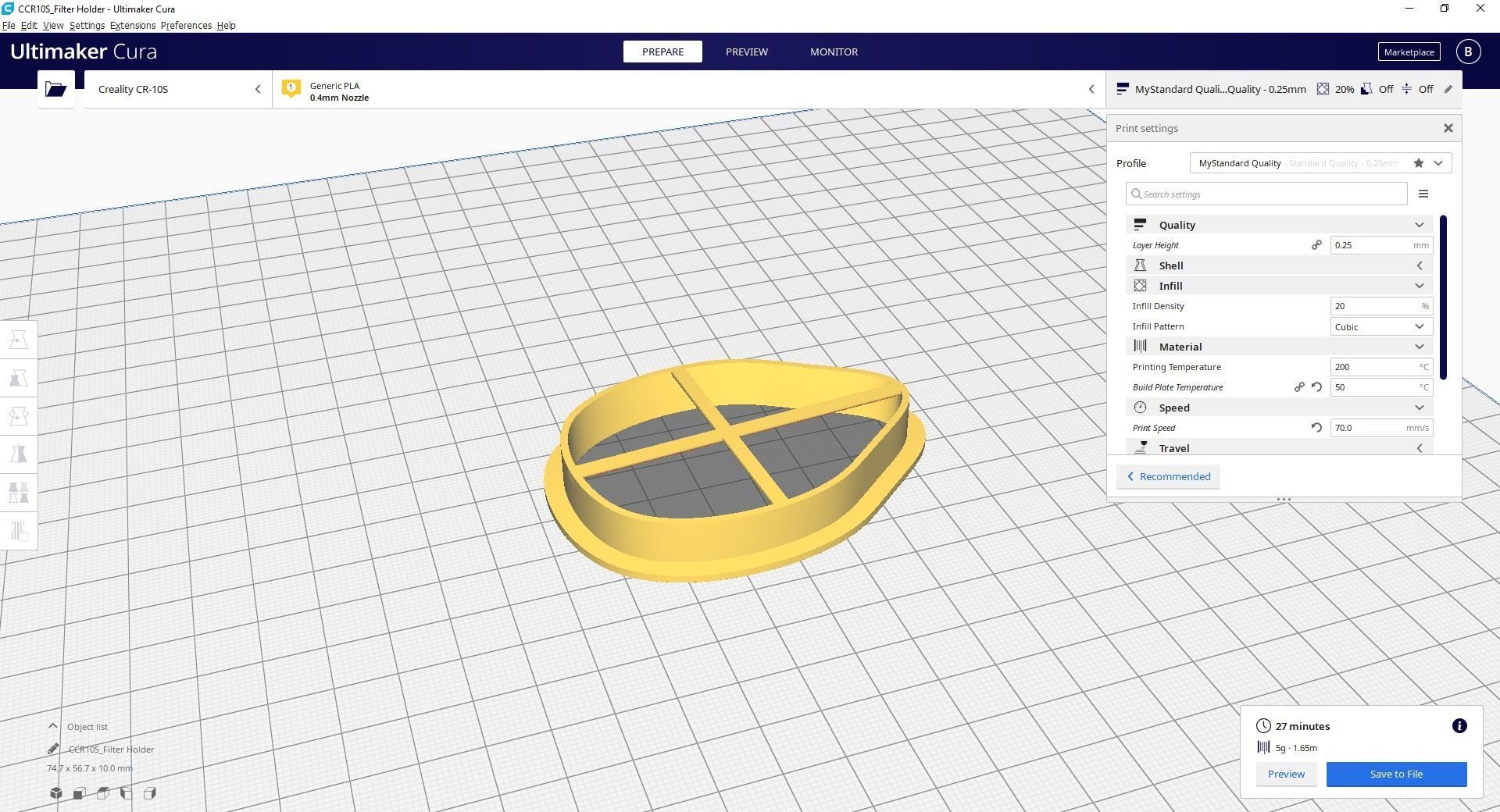Click the pencil icon in print settings bar

(1448, 89)
